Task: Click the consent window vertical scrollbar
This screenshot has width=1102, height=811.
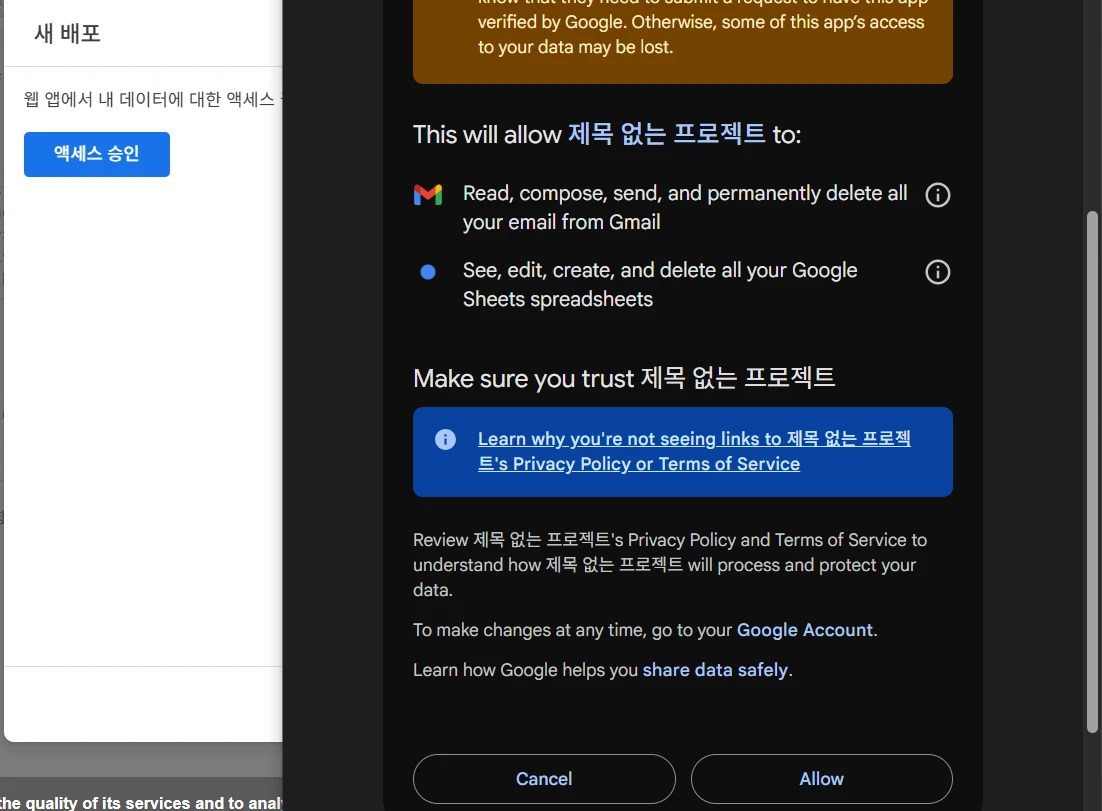Action: pyautogui.click(x=1092, y=470)
